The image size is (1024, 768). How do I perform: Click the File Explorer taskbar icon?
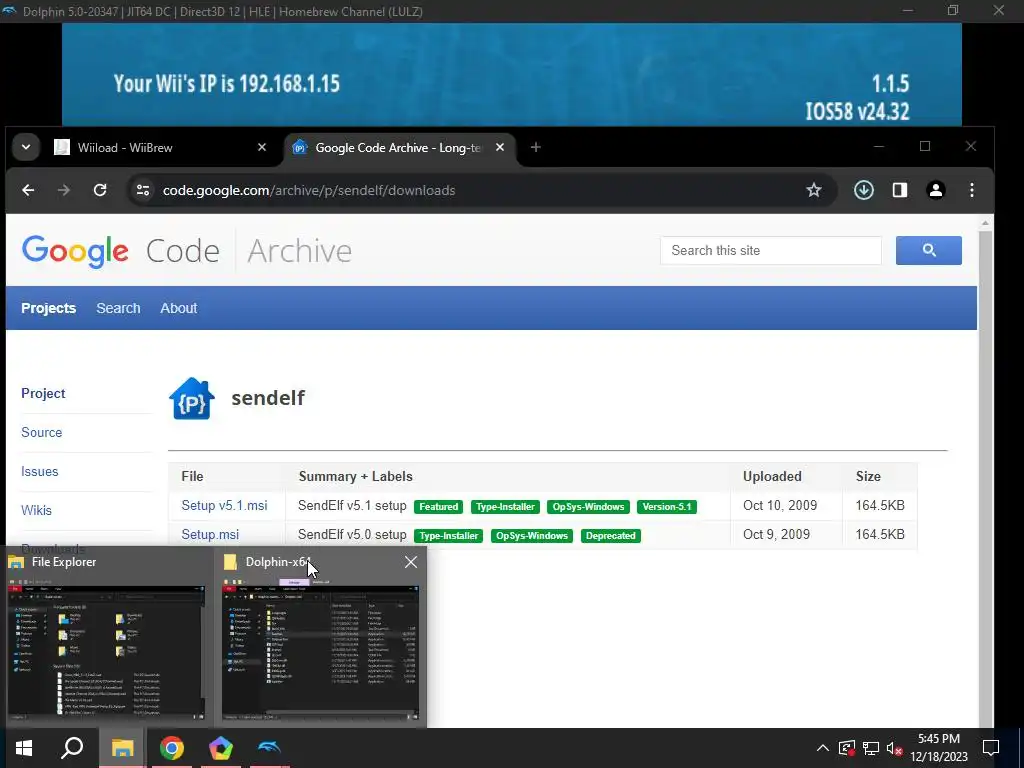pos(122,748)
